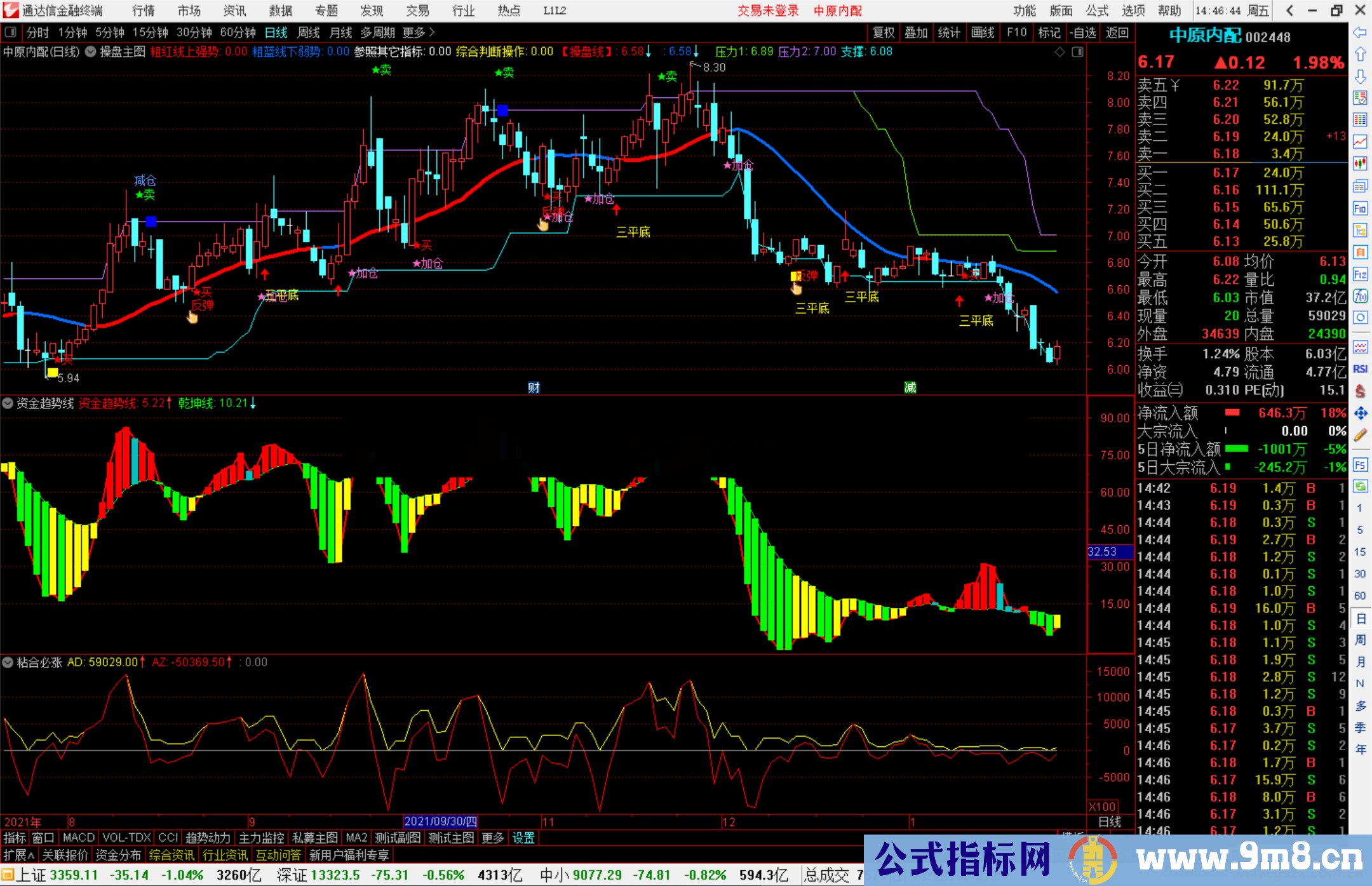Image resolution: width=1372 pixels, height=886 pixels.
Task: Click diamond marker icon at chart top right
Action: pyautogui.click(x=1059, y=51)
